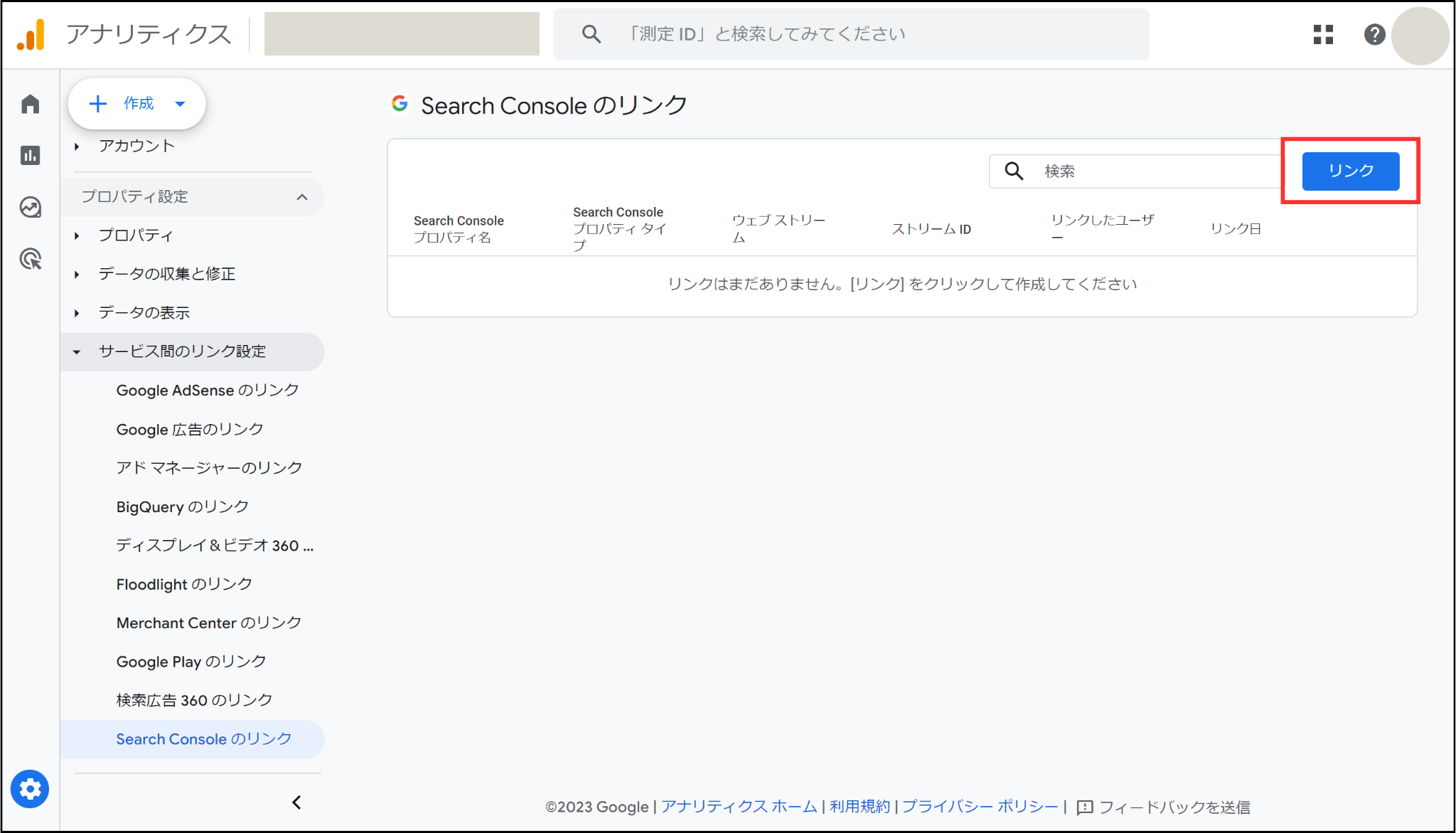This screenshot has width=1456, height=833.
Task: Click the 検索 table search field
Action: [1135, 171]
